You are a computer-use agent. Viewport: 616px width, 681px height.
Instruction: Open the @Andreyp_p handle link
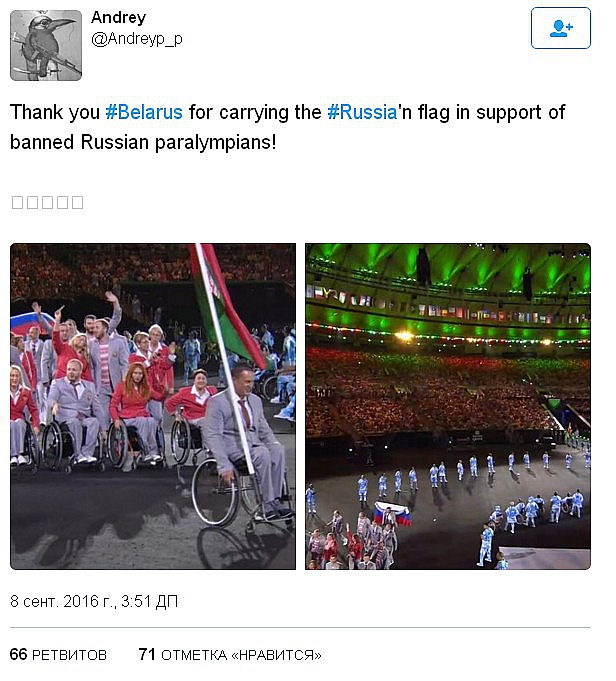click(x=137, y=39)
